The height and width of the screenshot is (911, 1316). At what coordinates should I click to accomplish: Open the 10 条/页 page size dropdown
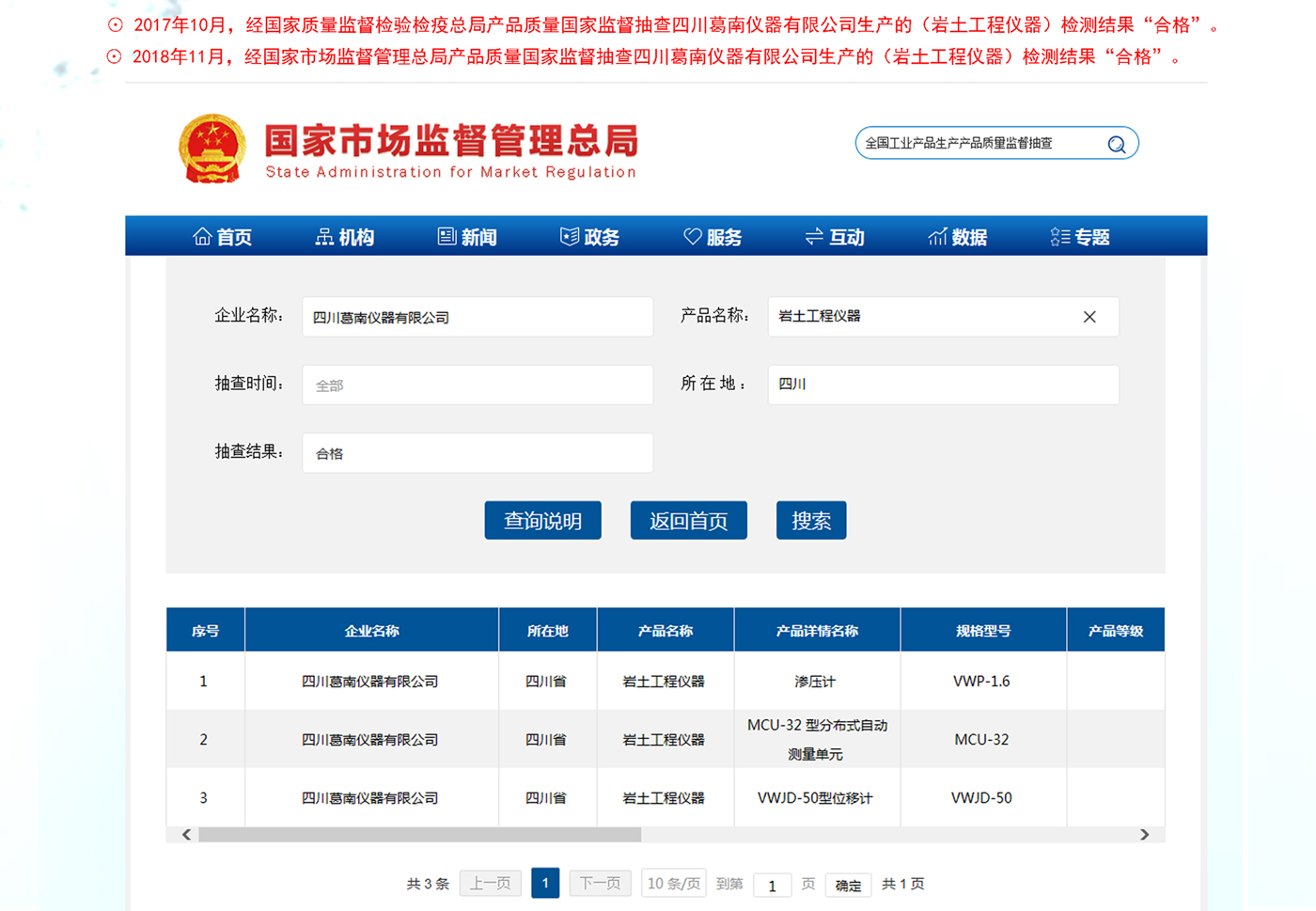(673, 884)
